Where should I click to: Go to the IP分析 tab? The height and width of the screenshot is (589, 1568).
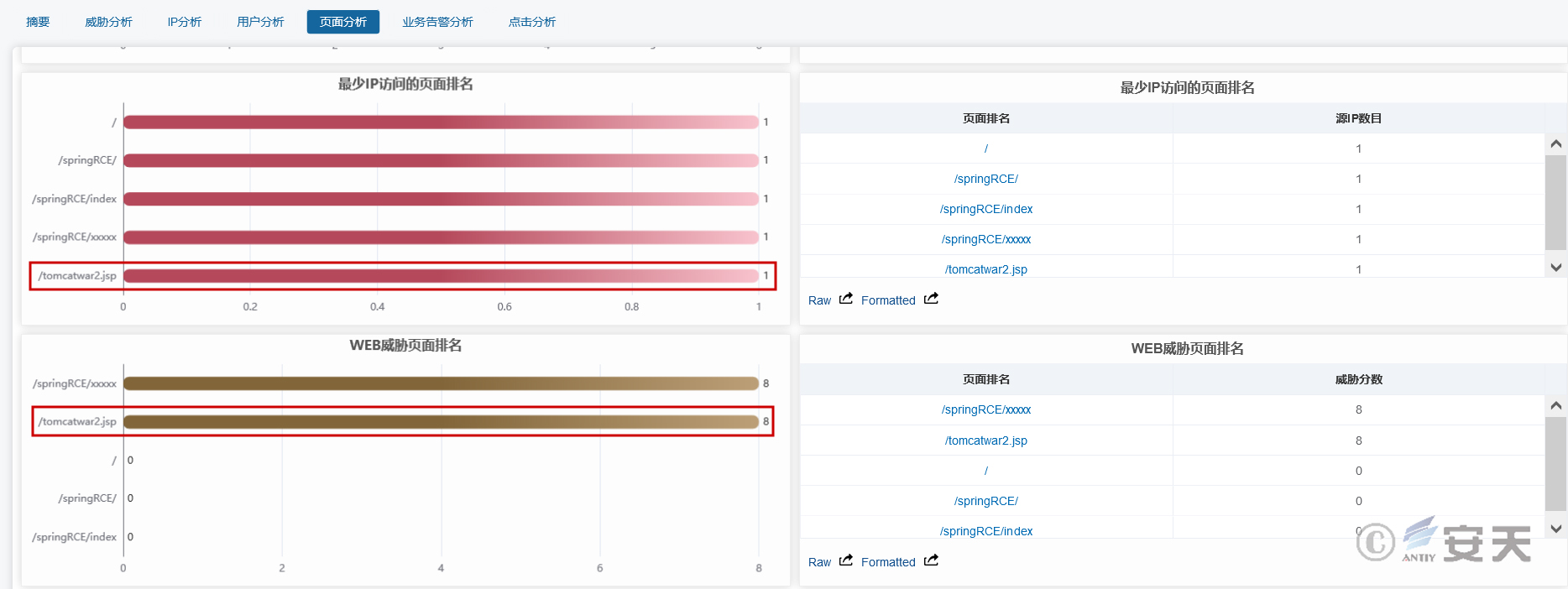tap(184, 22)
